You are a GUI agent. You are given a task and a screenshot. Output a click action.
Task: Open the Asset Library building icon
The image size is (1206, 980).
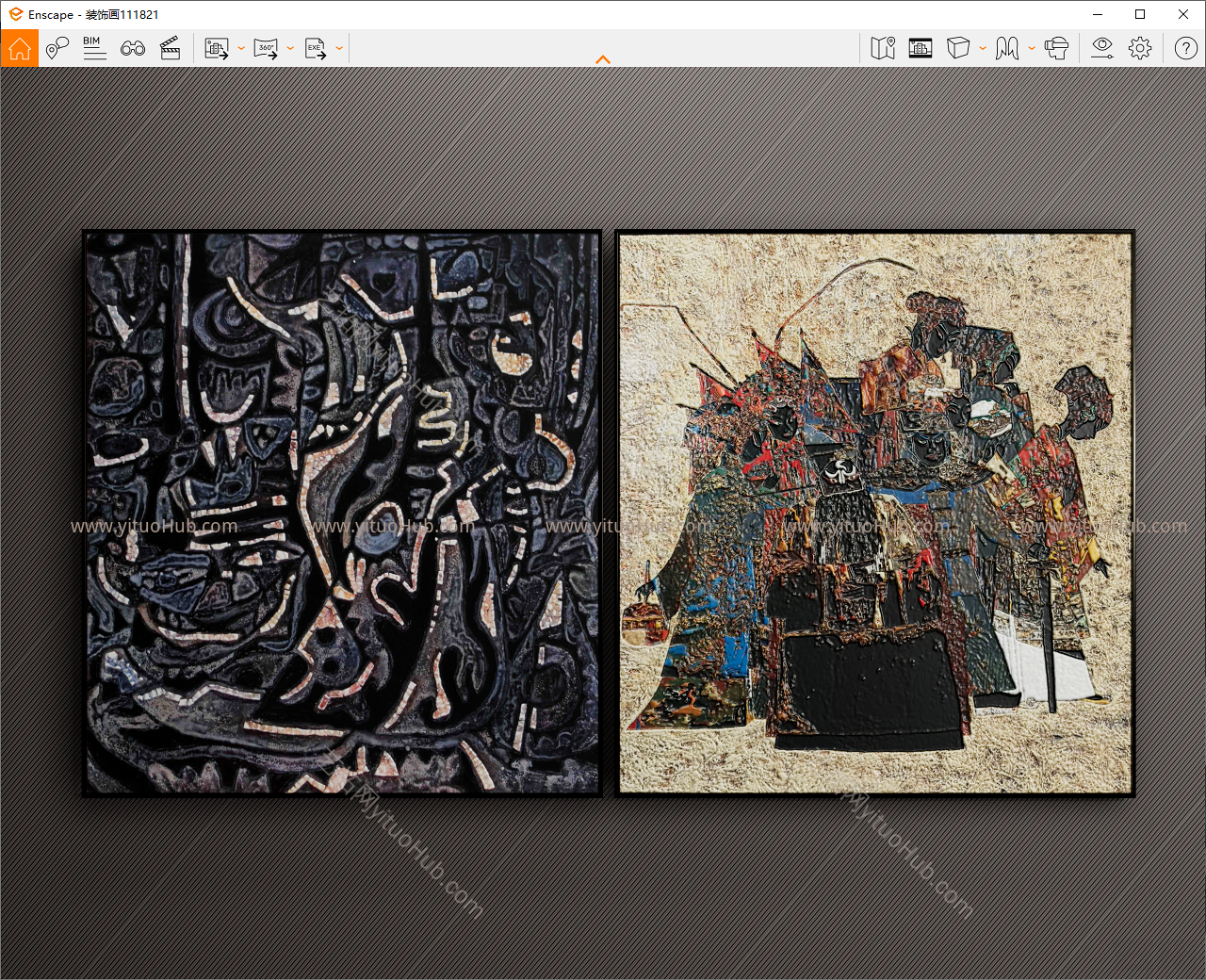(921, 48)
